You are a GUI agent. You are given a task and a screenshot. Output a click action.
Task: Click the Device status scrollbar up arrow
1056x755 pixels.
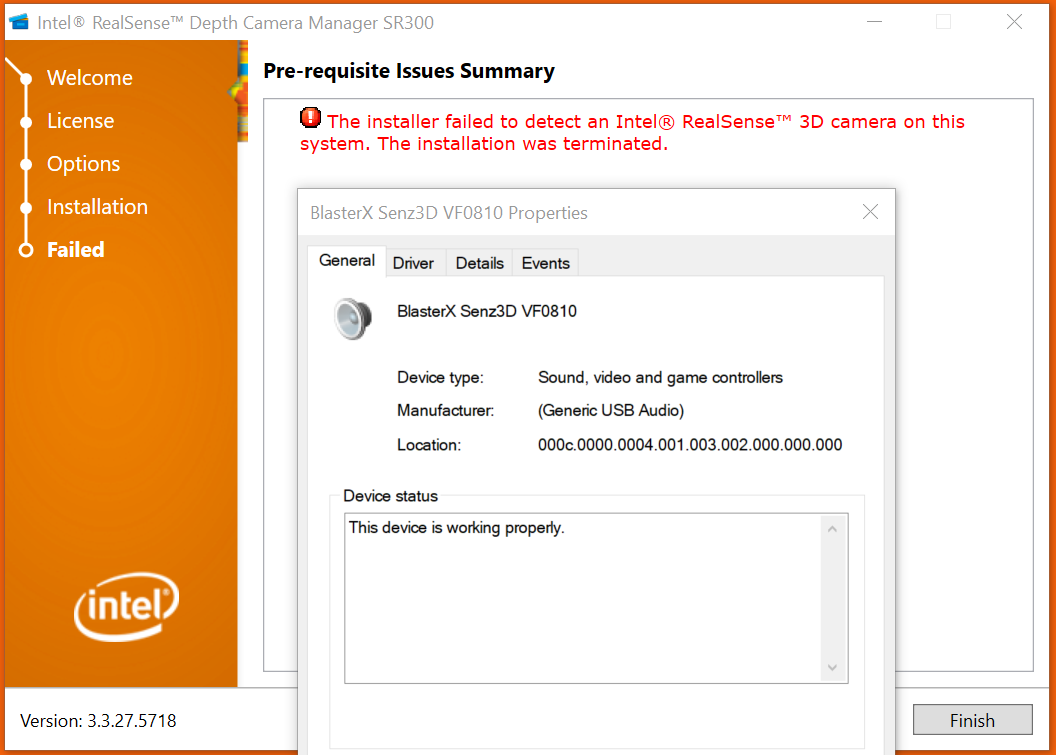833,528
